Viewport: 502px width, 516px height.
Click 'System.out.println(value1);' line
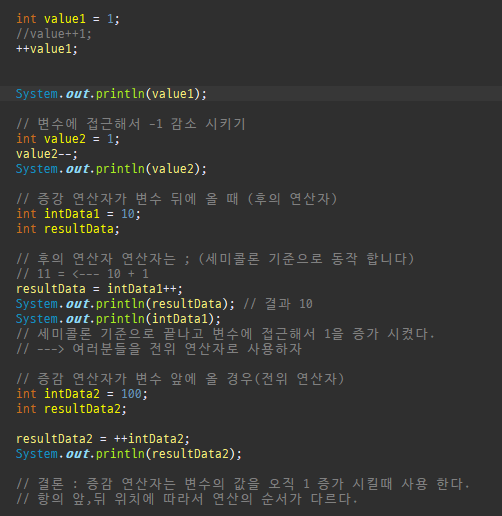111,94
